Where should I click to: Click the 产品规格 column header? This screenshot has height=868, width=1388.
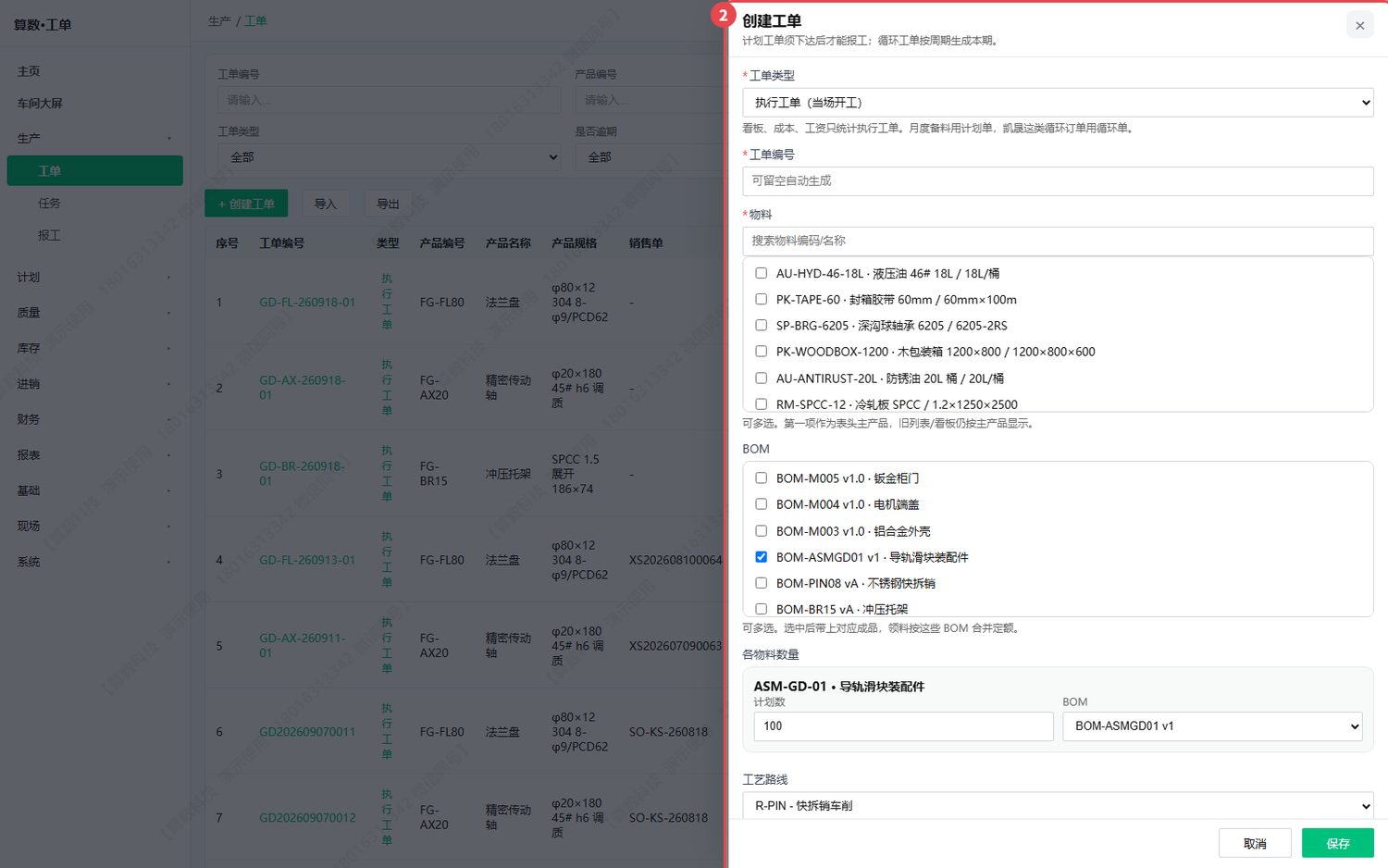pos(574,243)
